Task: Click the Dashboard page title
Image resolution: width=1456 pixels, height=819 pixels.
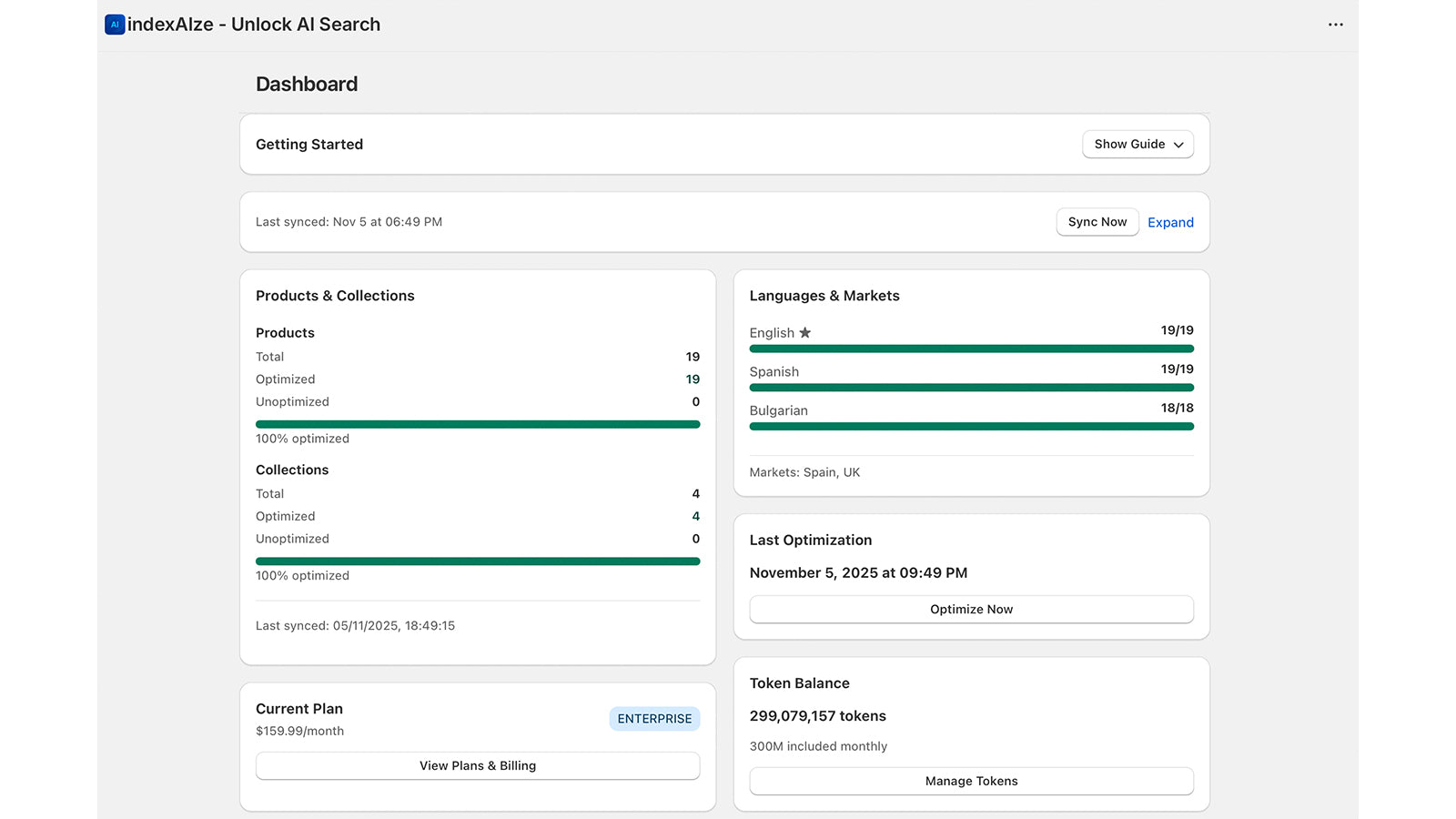Action: (307, 84)
